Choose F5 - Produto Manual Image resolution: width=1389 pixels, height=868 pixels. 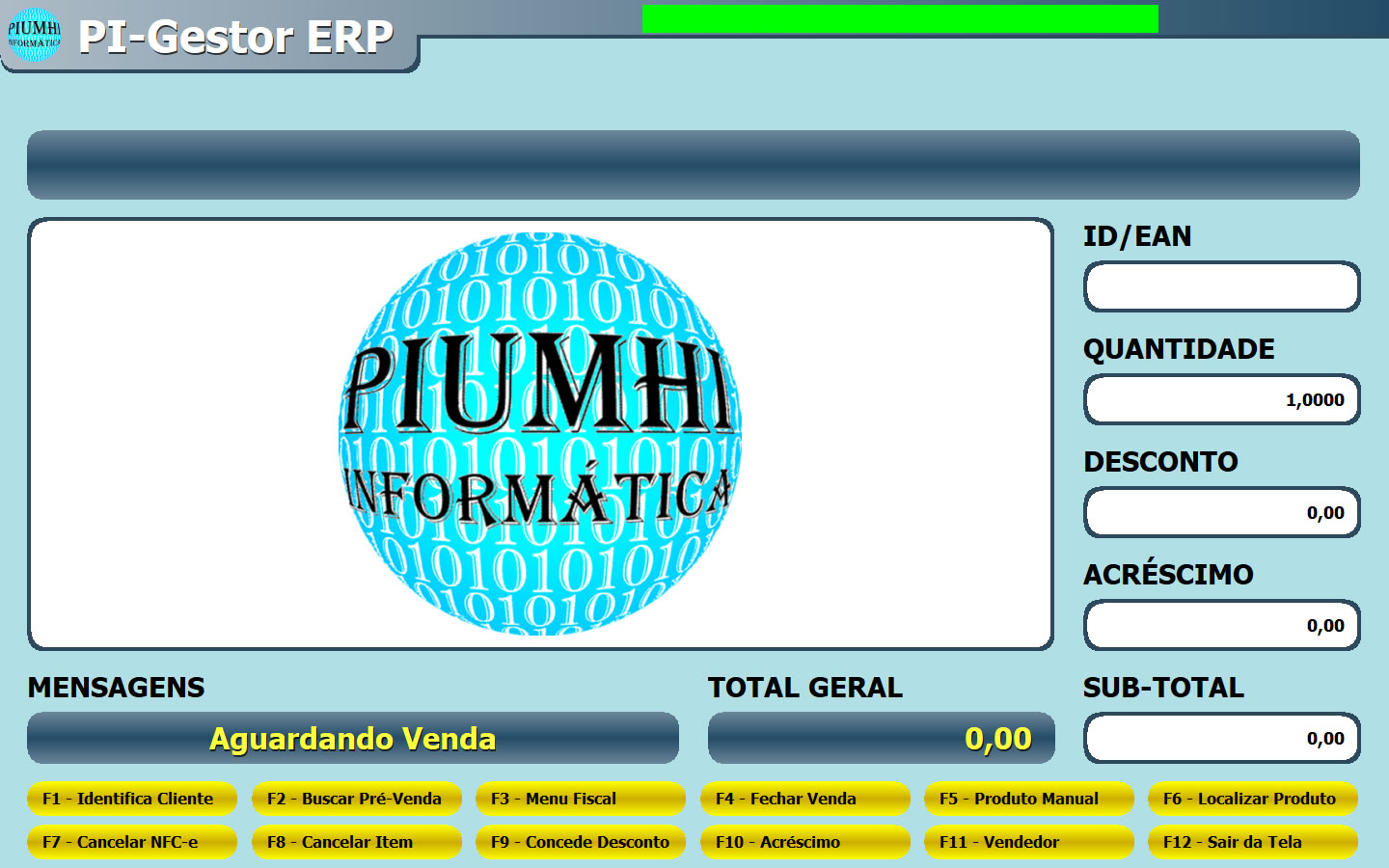point(1029,799)
